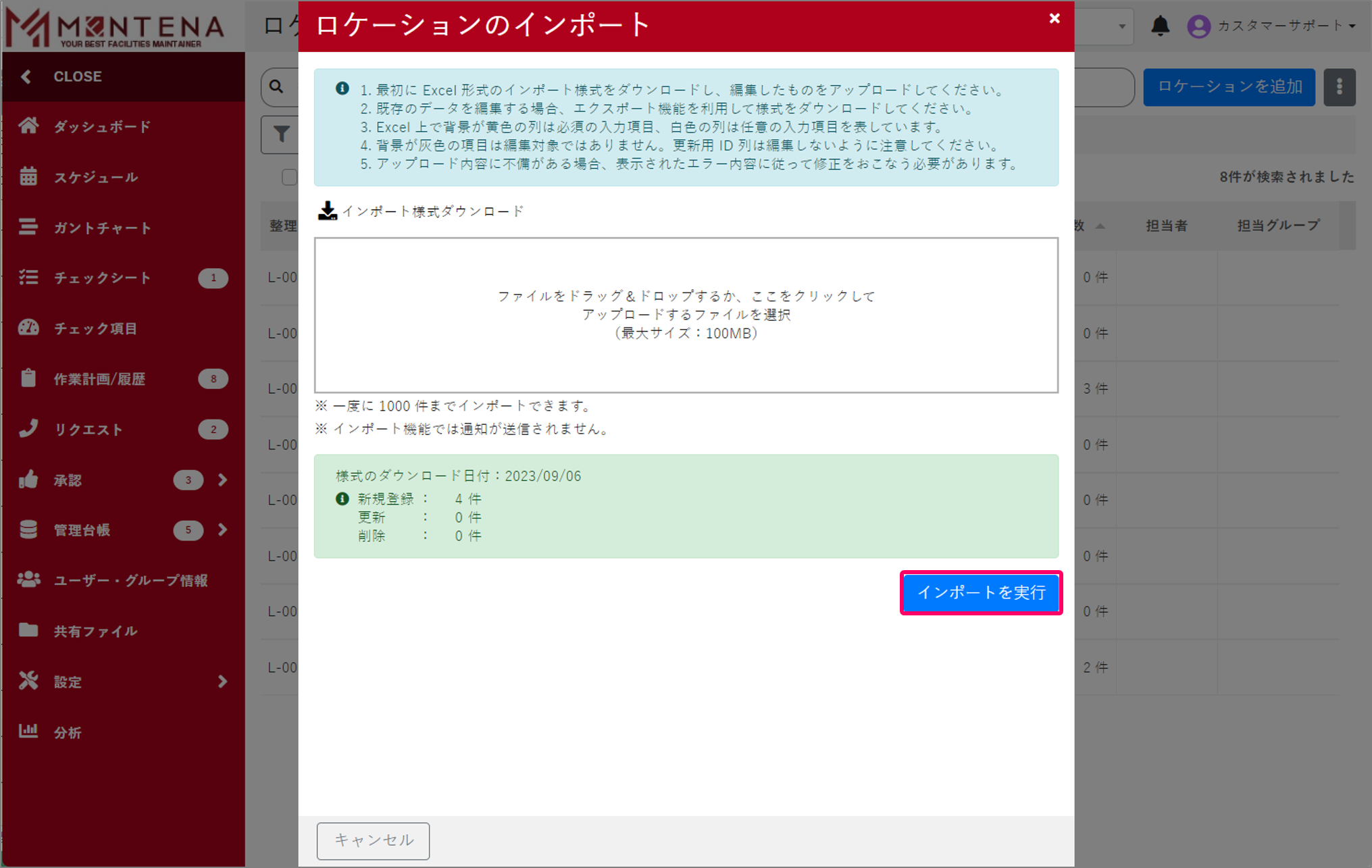The height and width of the screenshot is (868, 1372).
Task: Select the ガントチャート sidebar icon
Action: click(x=28, y=227)
